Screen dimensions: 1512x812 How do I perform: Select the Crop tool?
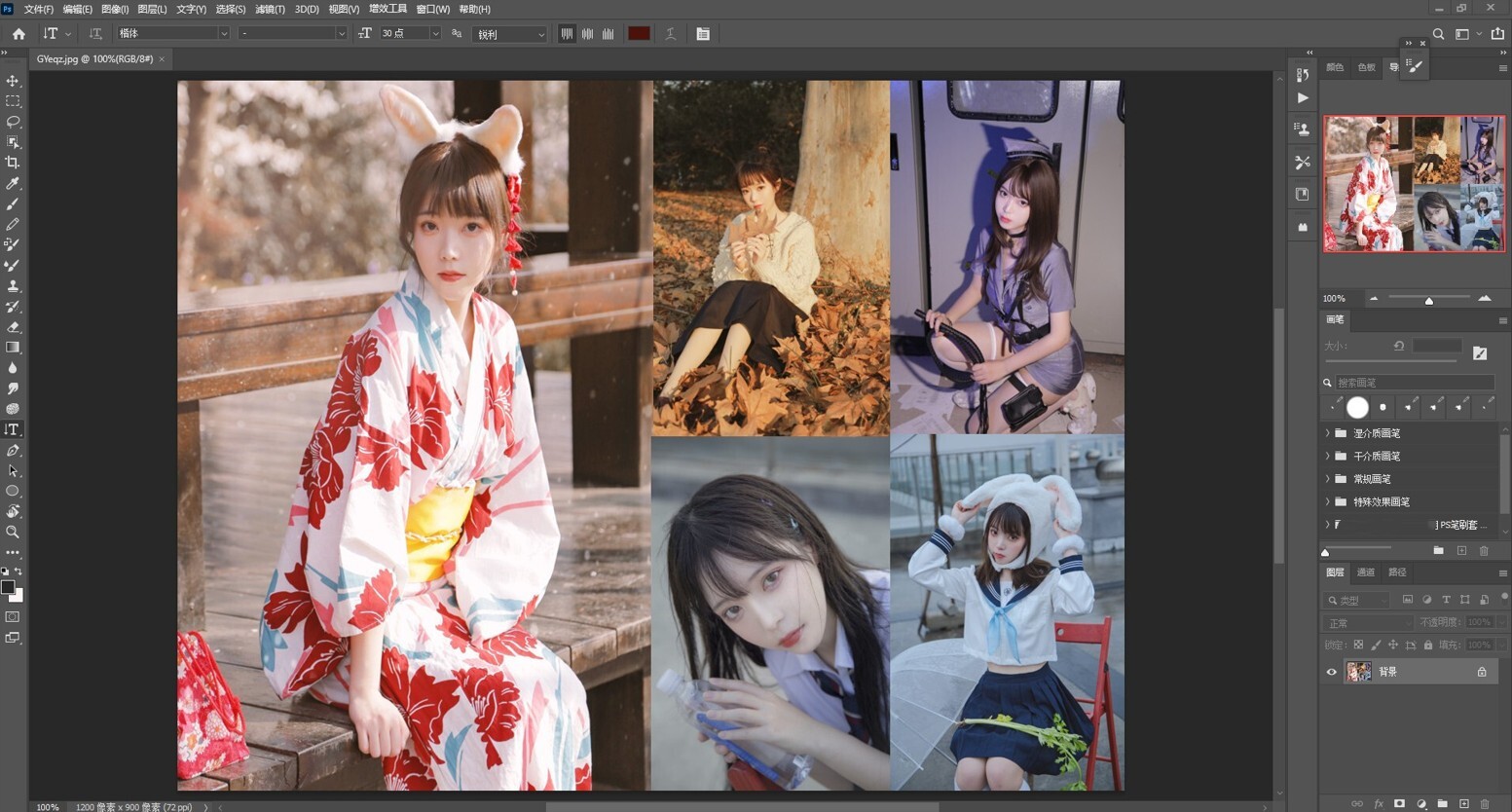pos(13,163)
